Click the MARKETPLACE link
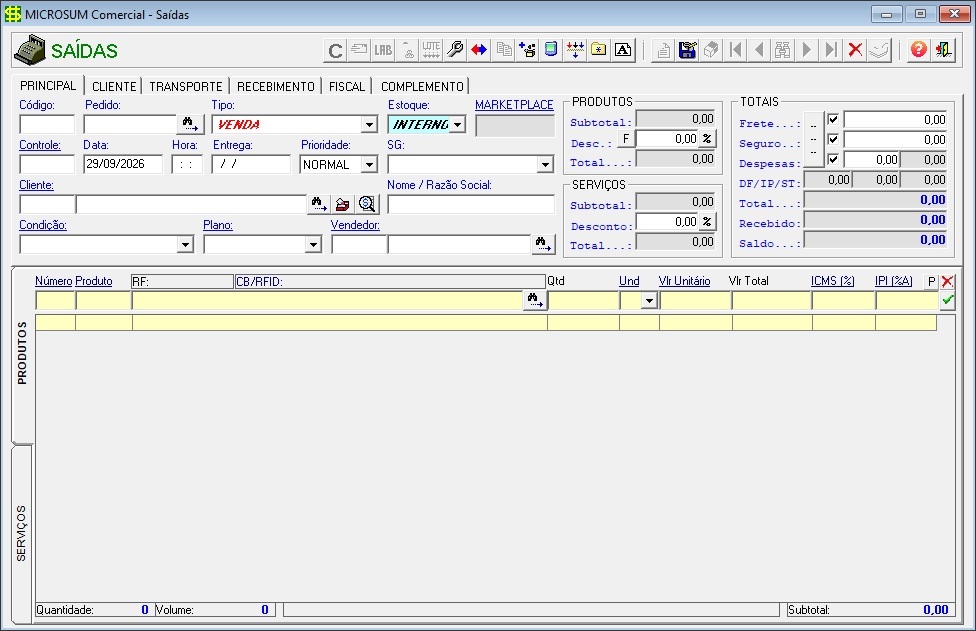The width and height of the screenshot is (976, 631). tap(514, 105)
